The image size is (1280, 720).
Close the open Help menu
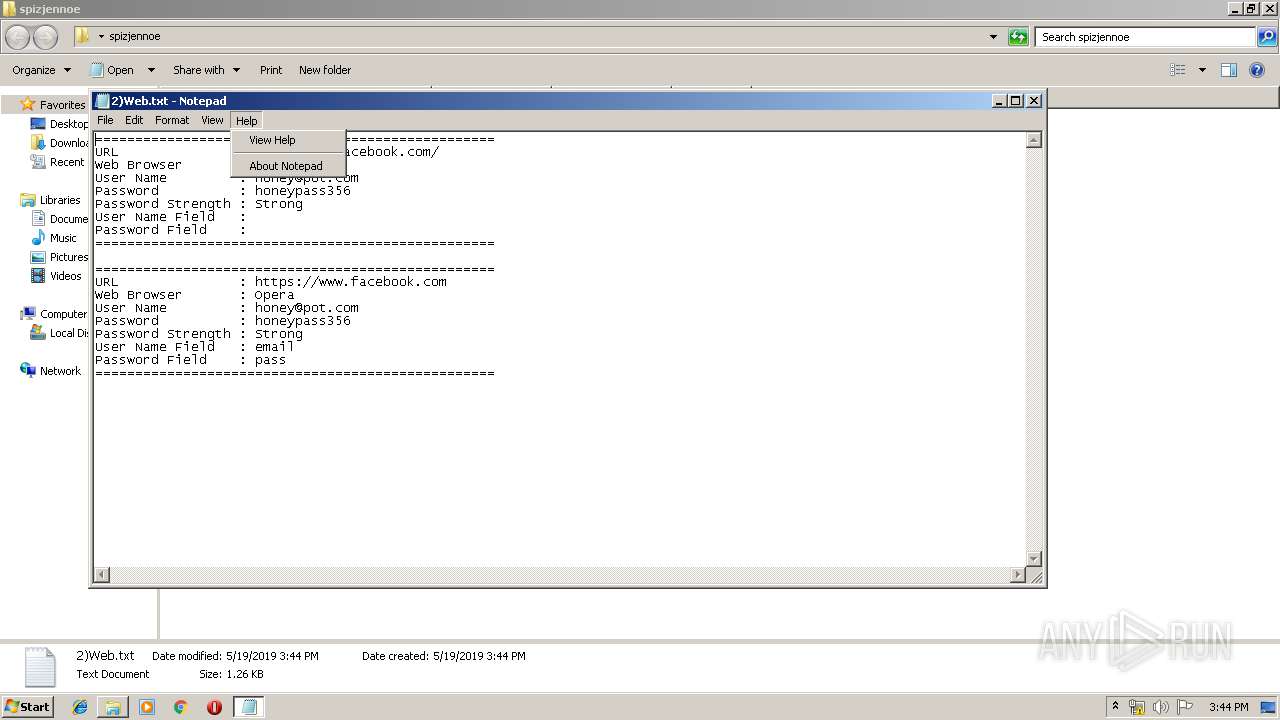coord(246,120)
